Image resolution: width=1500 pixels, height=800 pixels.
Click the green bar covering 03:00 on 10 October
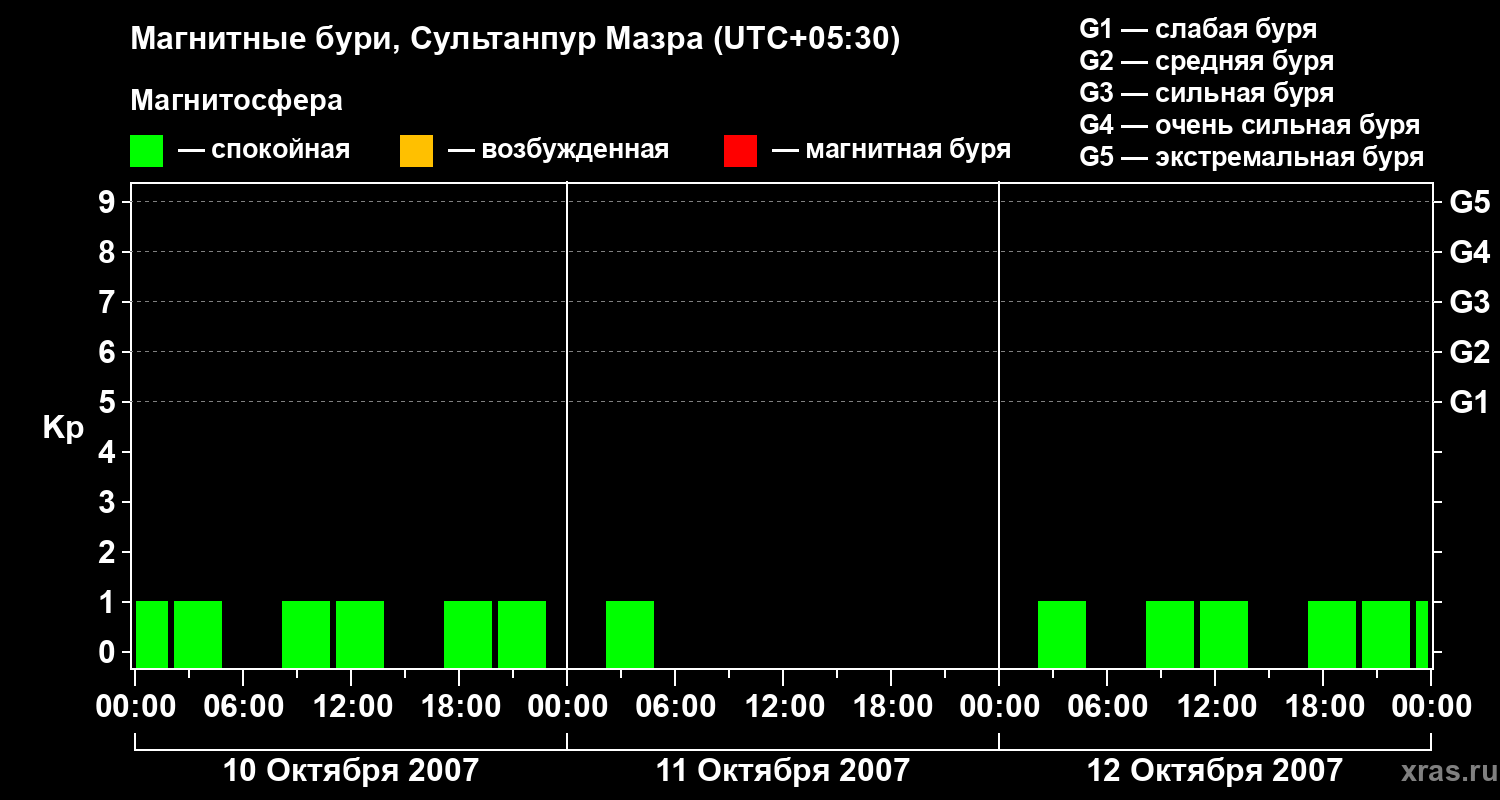(x=198, y=634)
